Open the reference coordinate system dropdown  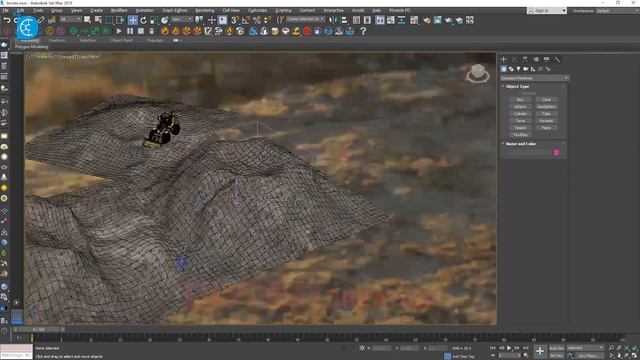(182, 20)
